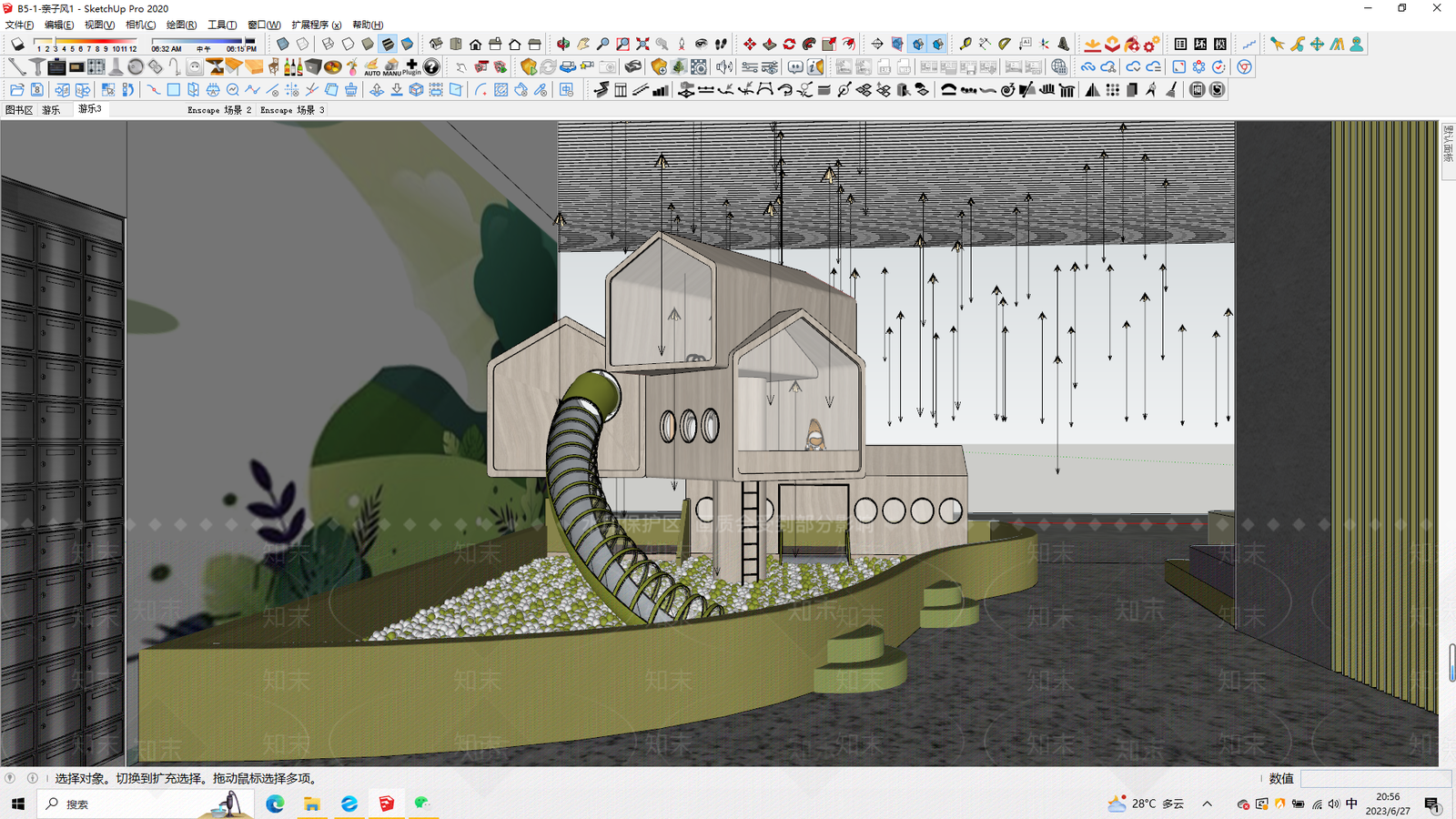Viewport: 1456px width, 819px height.
Task: Select the Tape Measure tool
Action: click(x=965, y=44)
